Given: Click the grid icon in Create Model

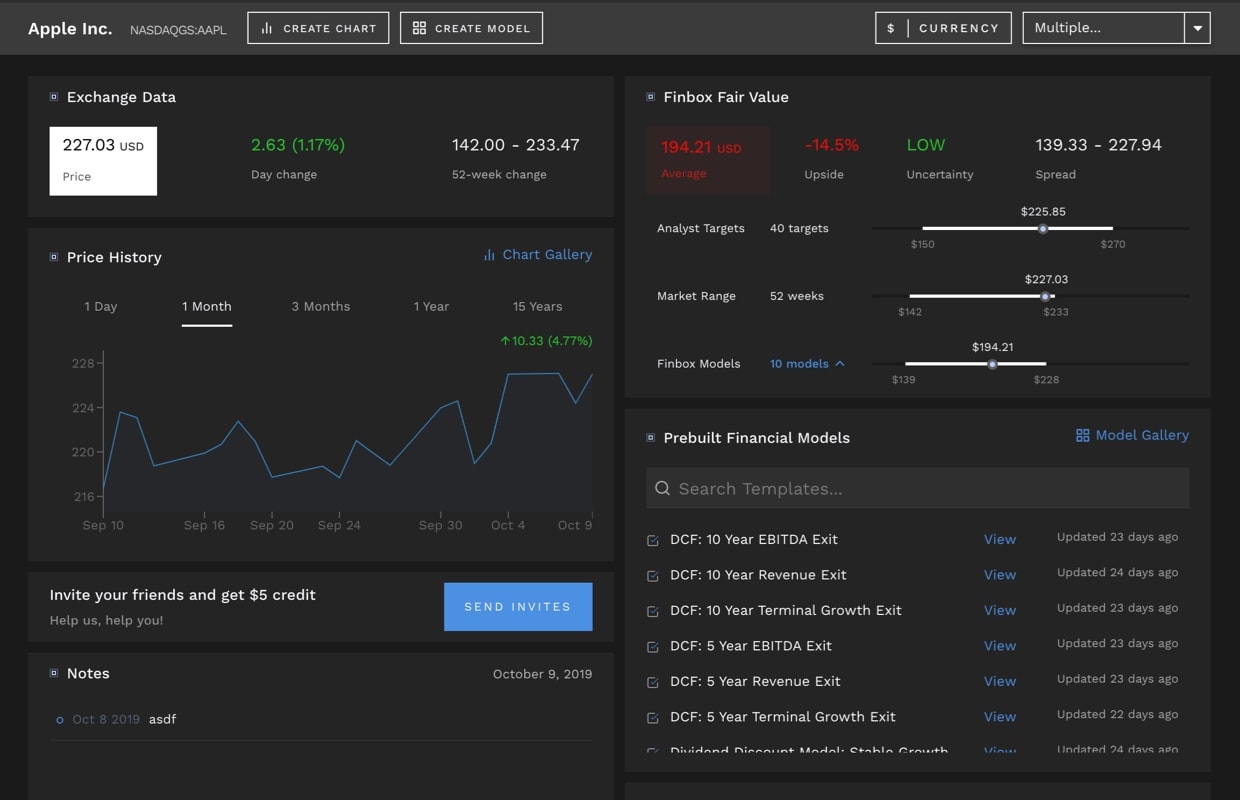Looking at the screenshot, I should [419, 28].
